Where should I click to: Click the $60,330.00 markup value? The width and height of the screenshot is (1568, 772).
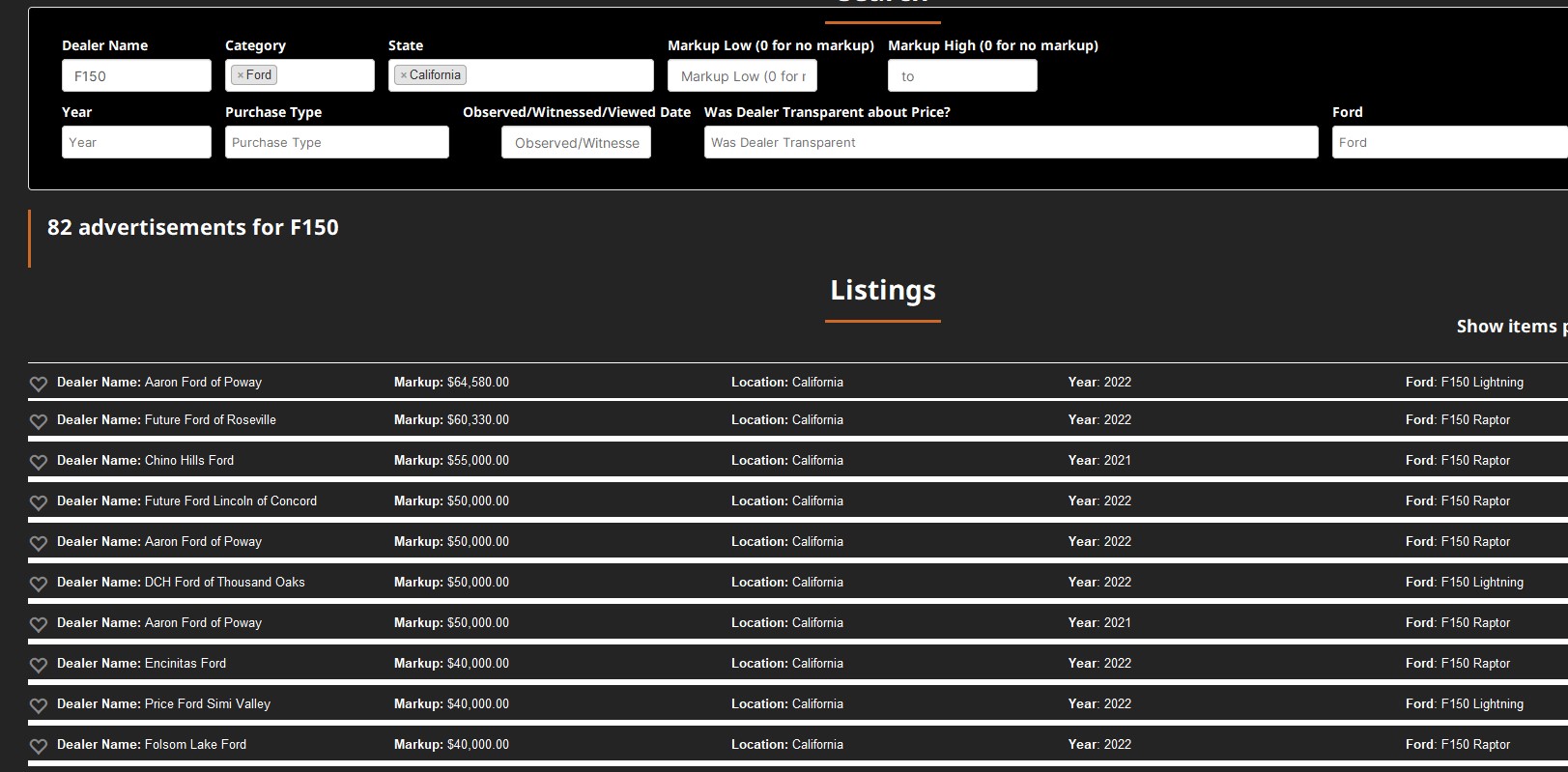click(x=478, y=420)
